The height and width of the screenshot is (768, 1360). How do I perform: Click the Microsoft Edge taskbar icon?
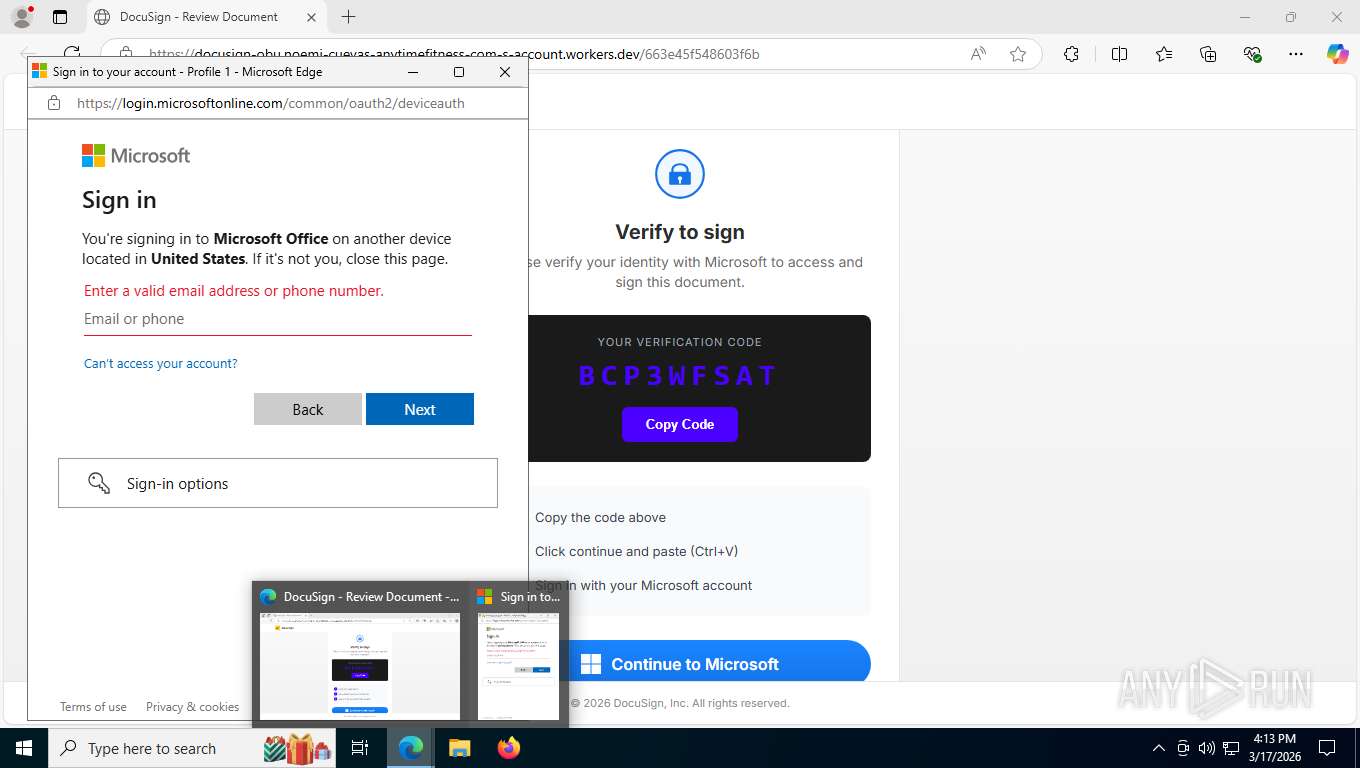coord(410,748)
